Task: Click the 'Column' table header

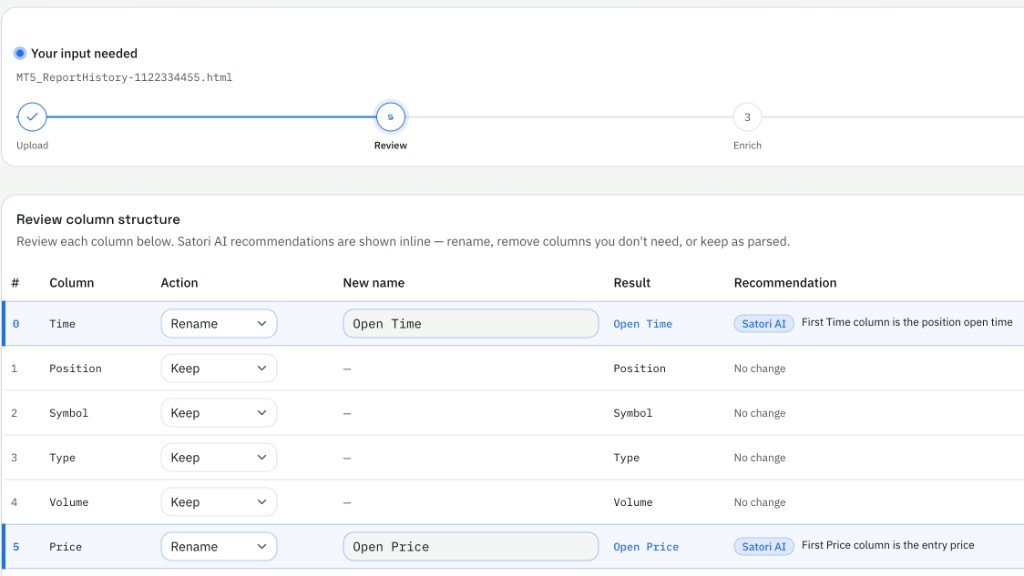Action: (72, 283)
